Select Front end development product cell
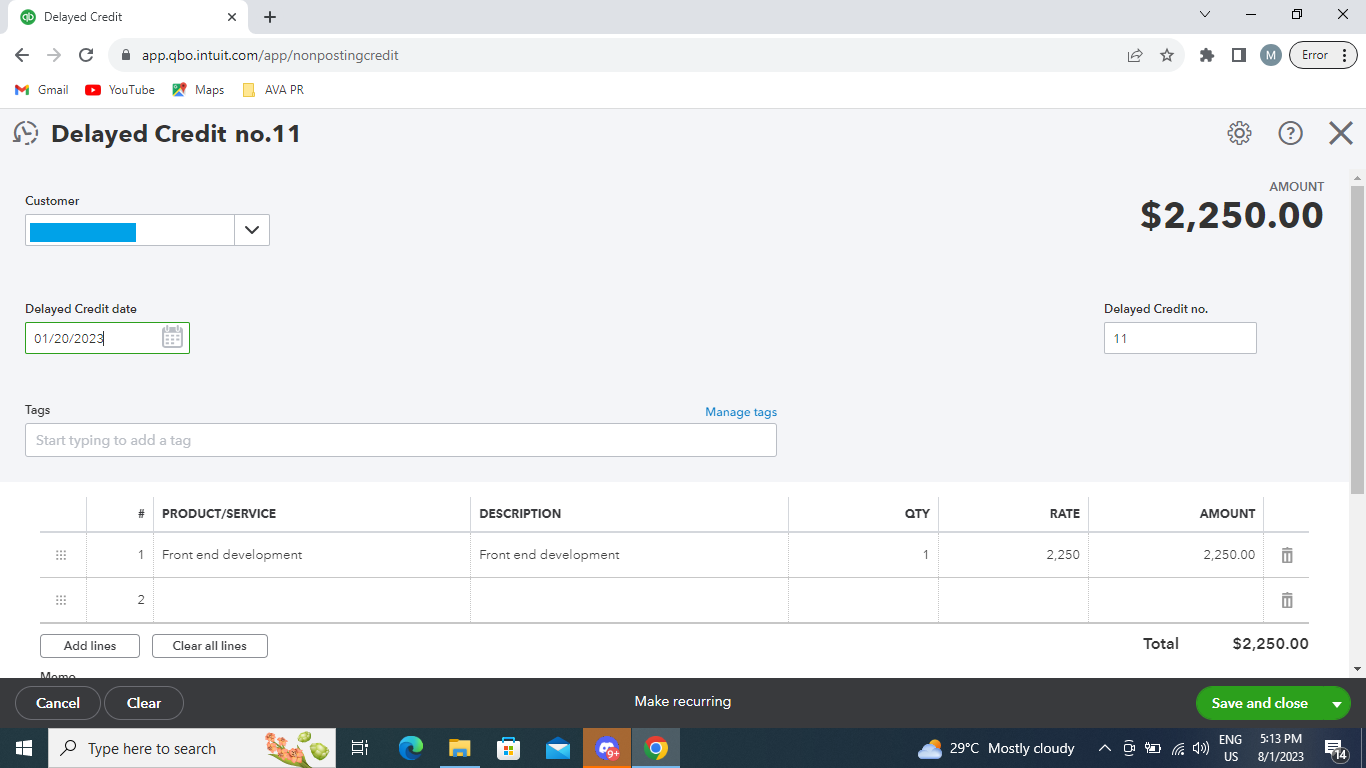1366x768 pixels. pos(312,555)
